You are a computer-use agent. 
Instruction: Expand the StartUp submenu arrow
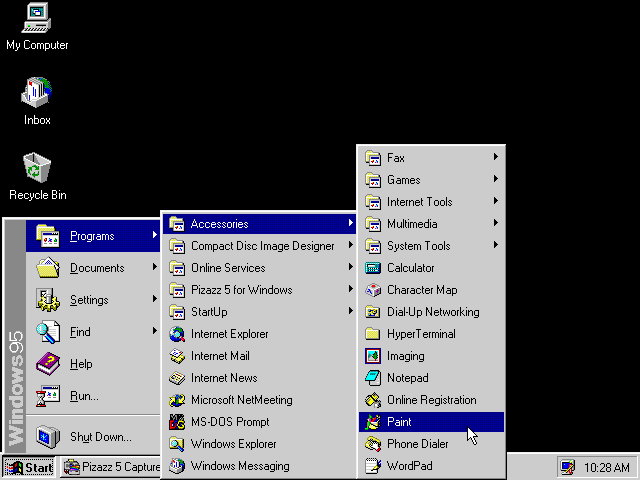click(x=351, y=311)
